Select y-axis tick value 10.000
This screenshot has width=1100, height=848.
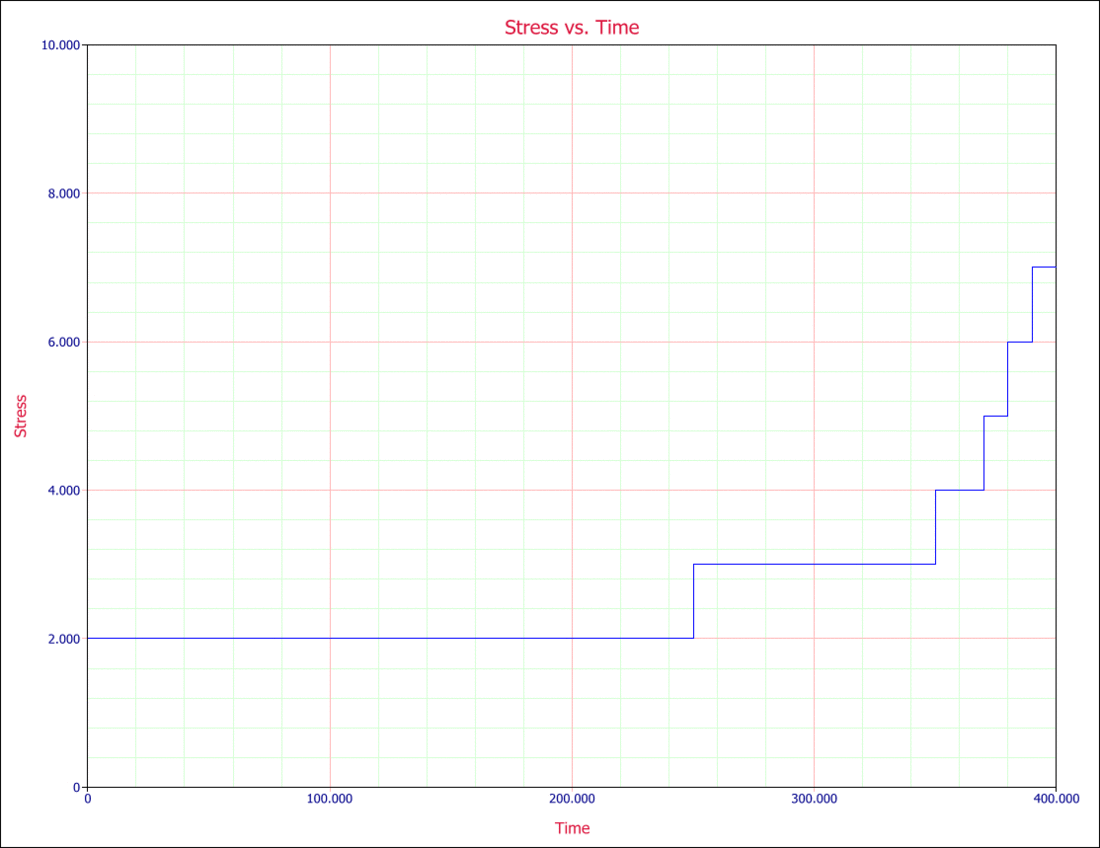(61, 45)
